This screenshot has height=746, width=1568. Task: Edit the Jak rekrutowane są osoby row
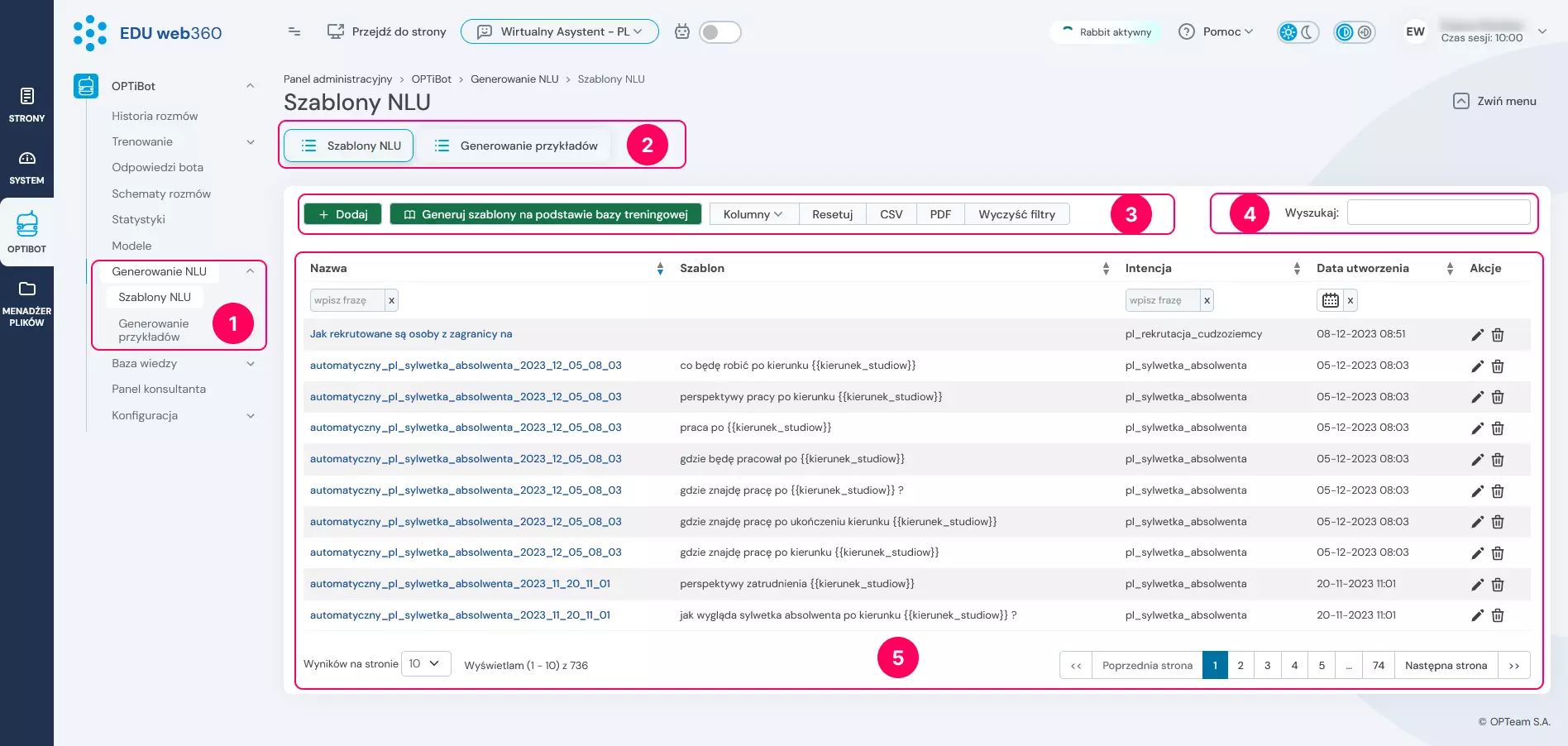pos(1477,335)
